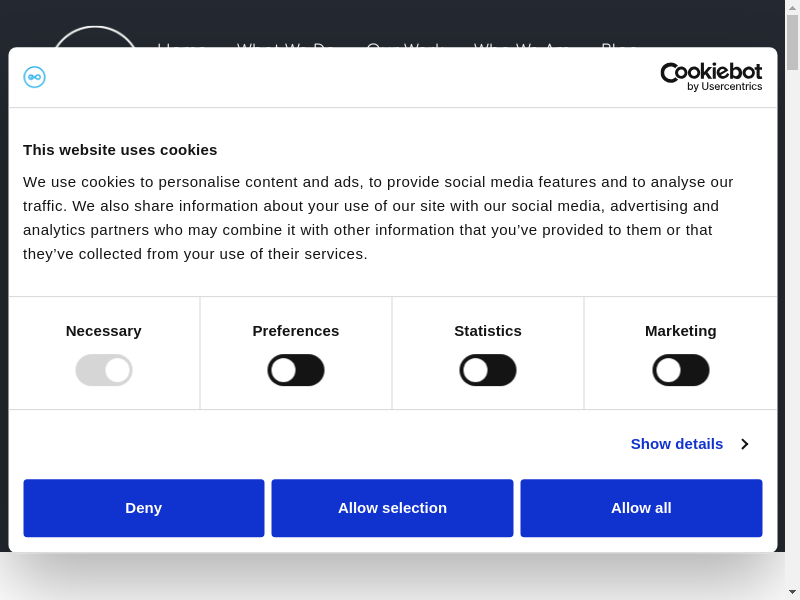Screen dimensions: 800x600
Task: Open the What We Do menu item
Action: (285, 44)
